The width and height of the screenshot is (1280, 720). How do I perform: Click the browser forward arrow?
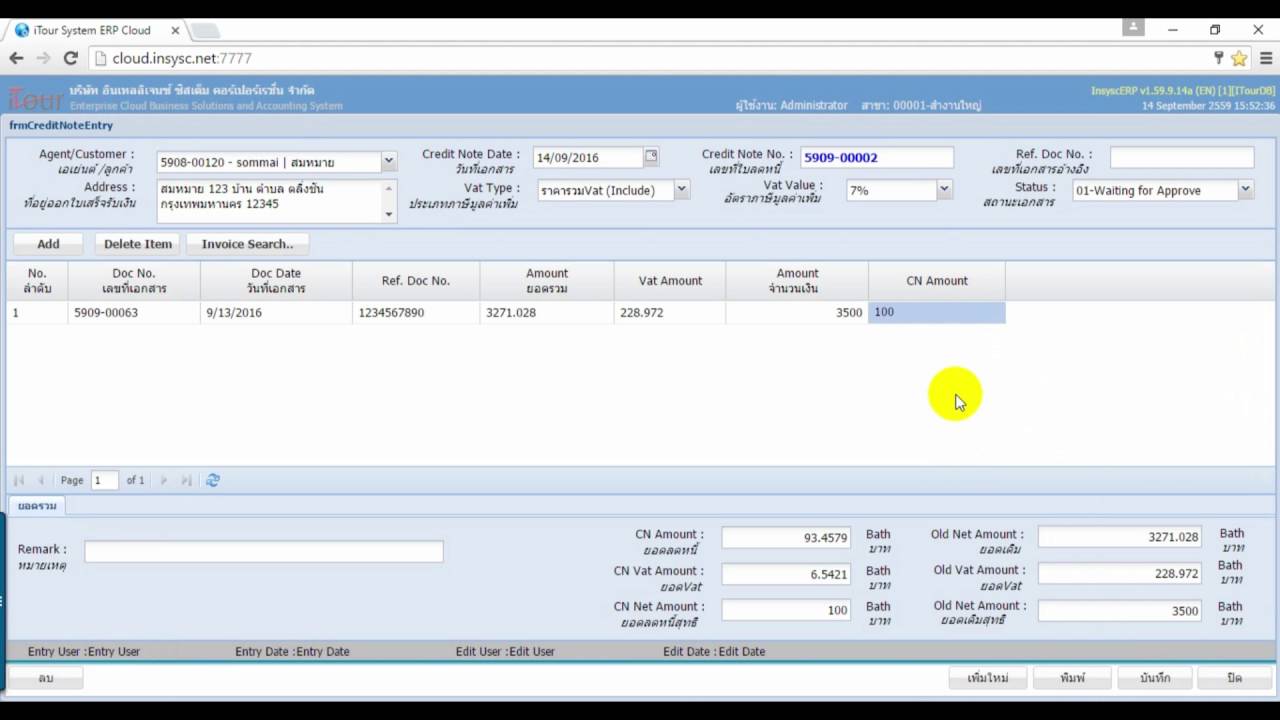(43, 58)
